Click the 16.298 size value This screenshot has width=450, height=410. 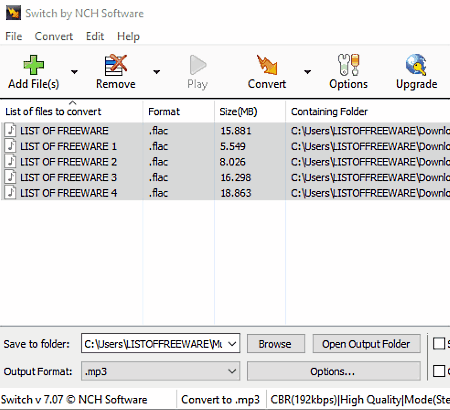[x=236, y=177]
